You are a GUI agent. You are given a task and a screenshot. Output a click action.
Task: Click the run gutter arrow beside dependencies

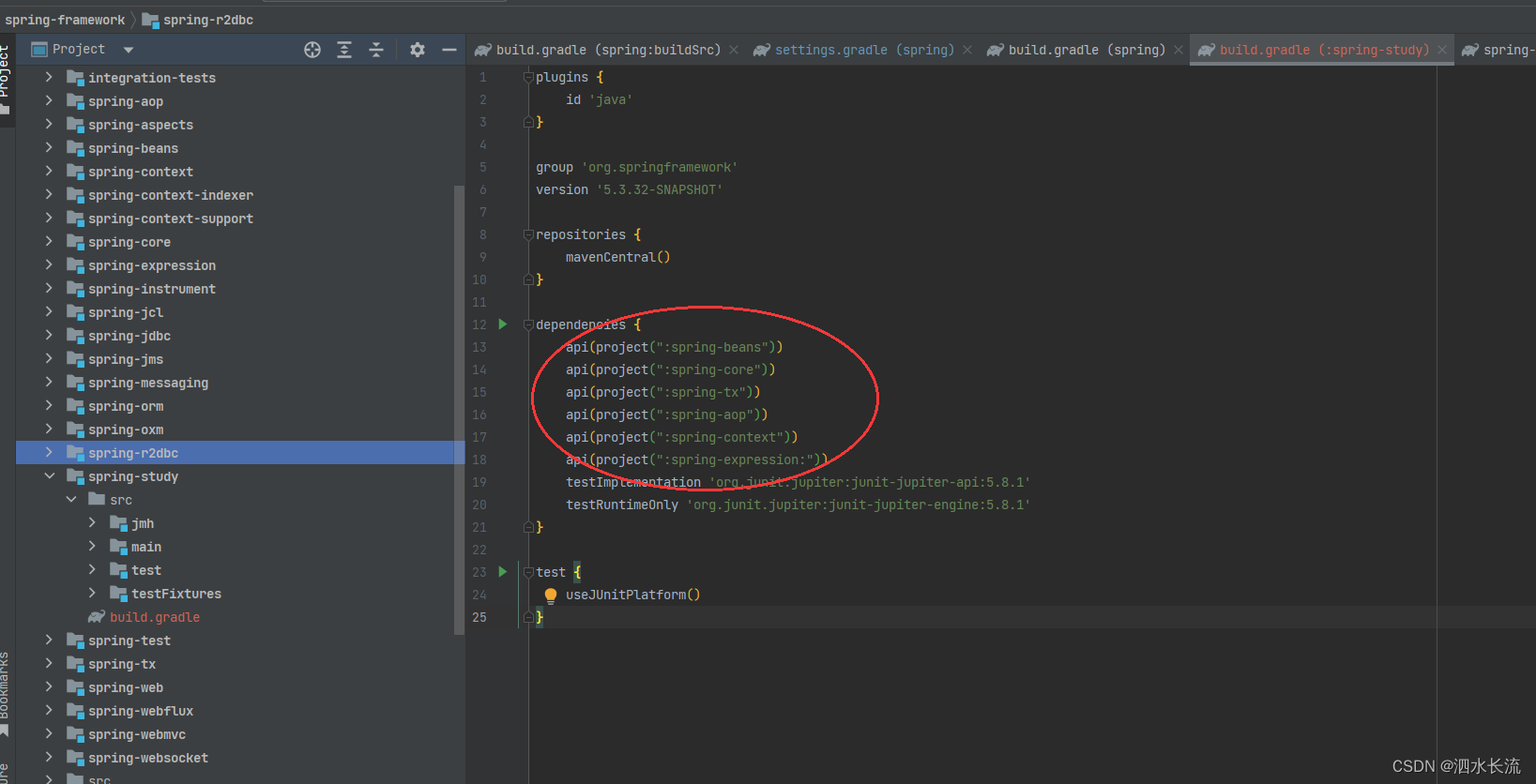(503, 324)
